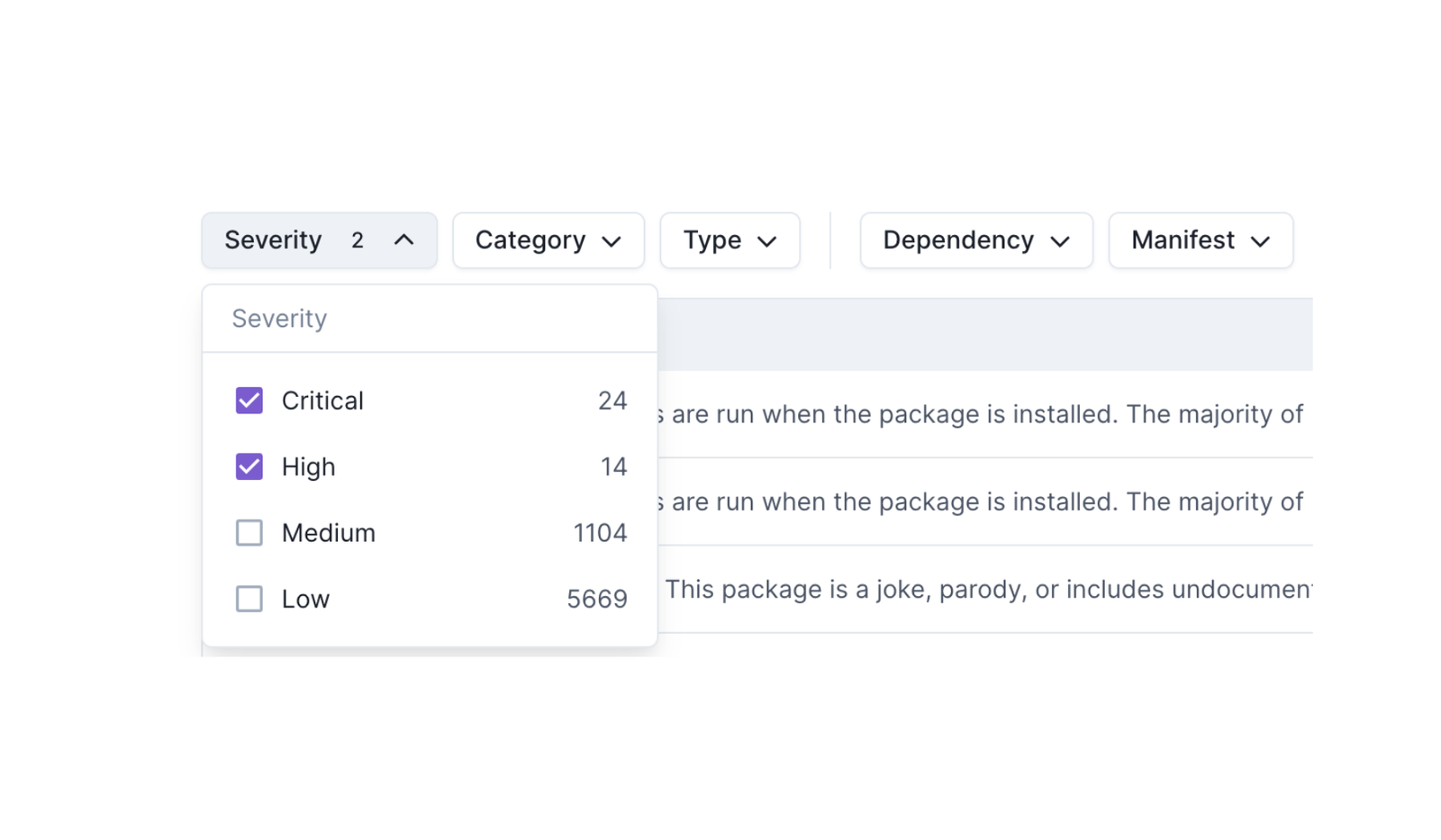Click the Low count of 5669
The image size is (1441, 840).
click(x=596, y=599)
